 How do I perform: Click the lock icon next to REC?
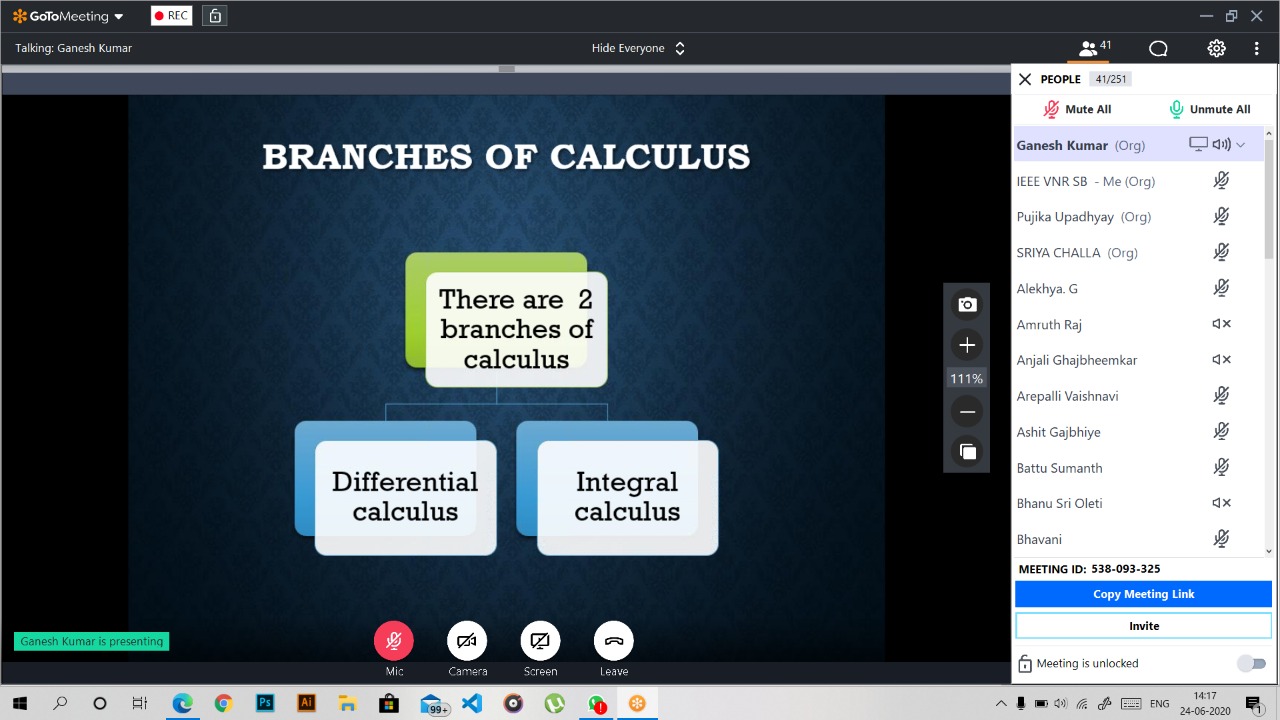214,16
